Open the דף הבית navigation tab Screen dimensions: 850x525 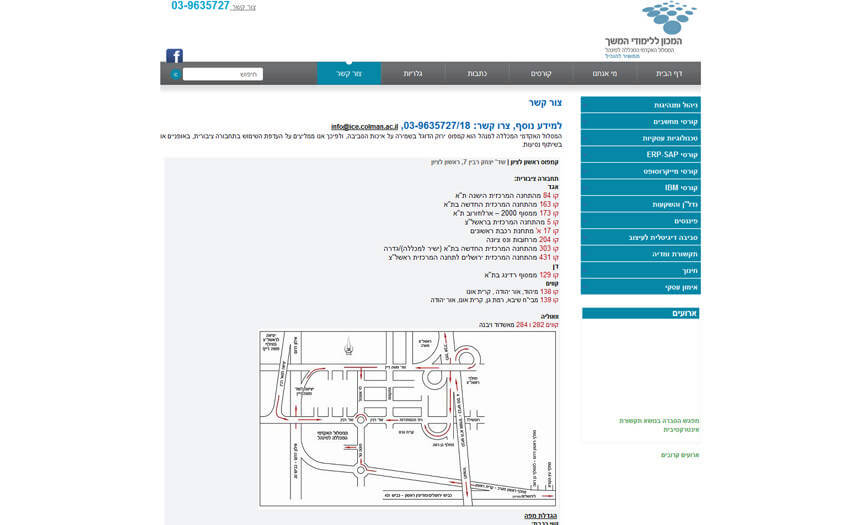point(669,74)
